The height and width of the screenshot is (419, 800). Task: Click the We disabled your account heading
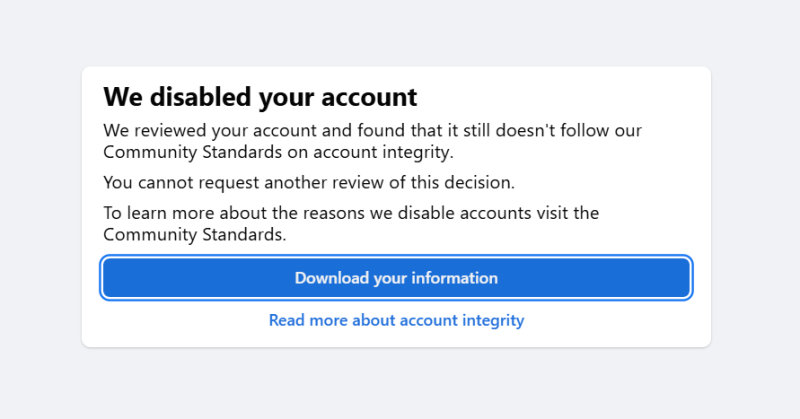[x=260, y=98]
